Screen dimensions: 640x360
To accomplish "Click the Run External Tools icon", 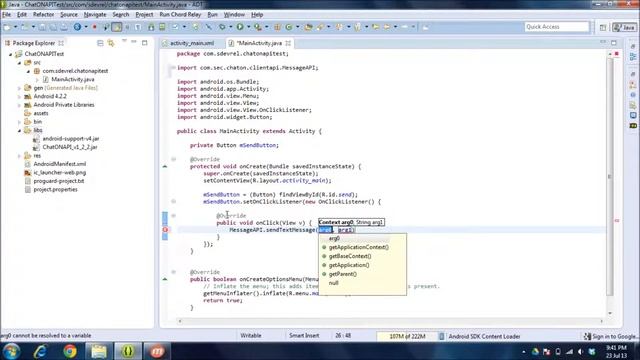I will 258,27.
